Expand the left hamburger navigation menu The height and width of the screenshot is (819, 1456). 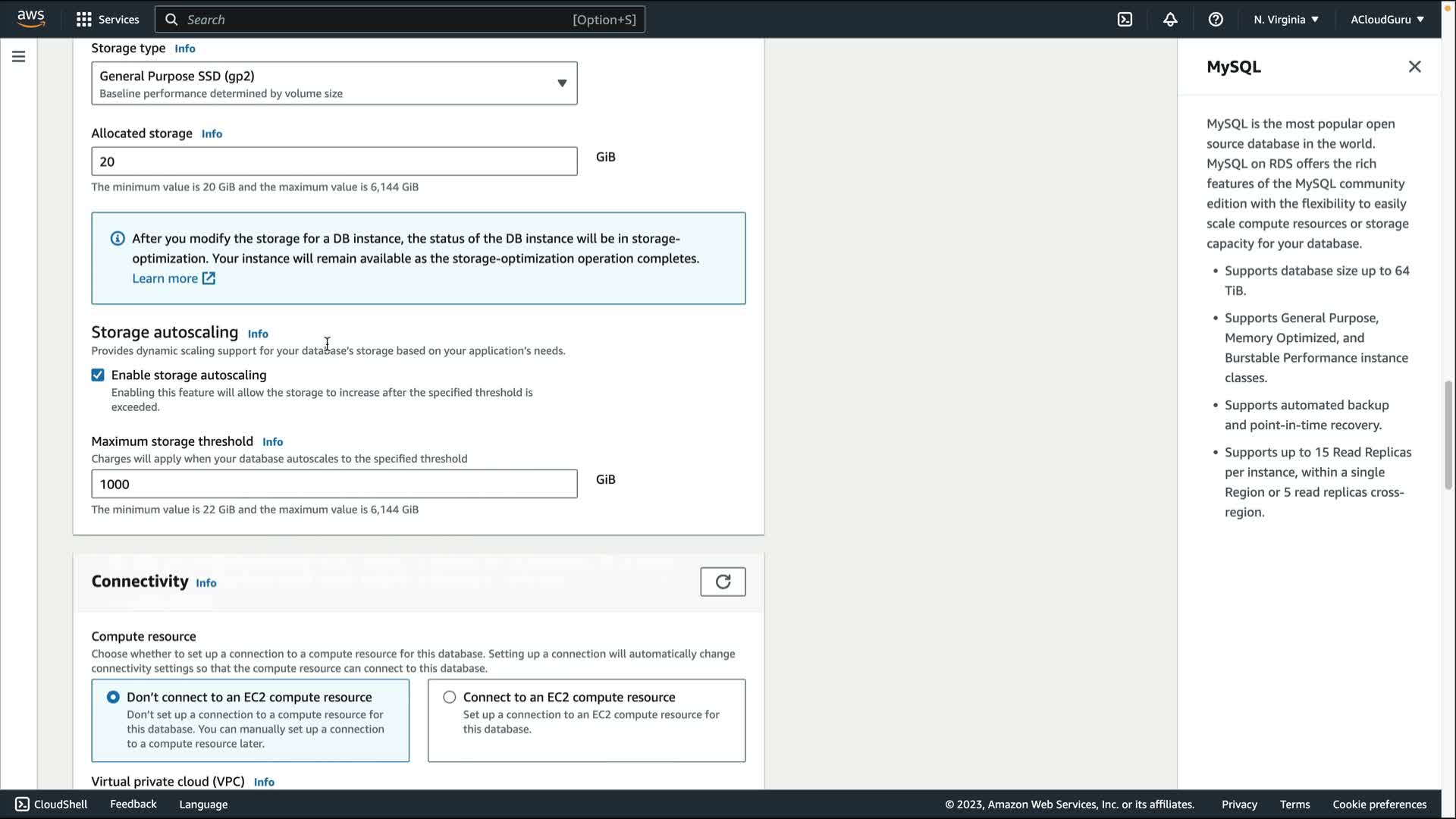tap(19, 57)
